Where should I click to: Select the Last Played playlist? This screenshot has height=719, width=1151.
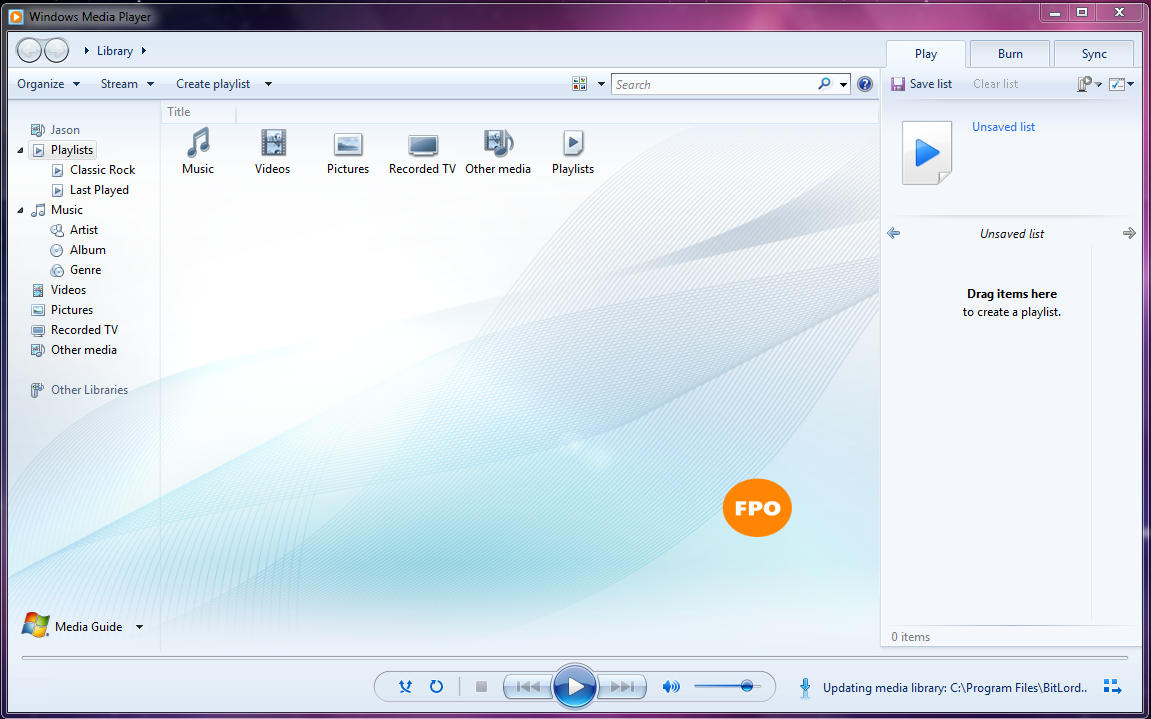point(90,189)
